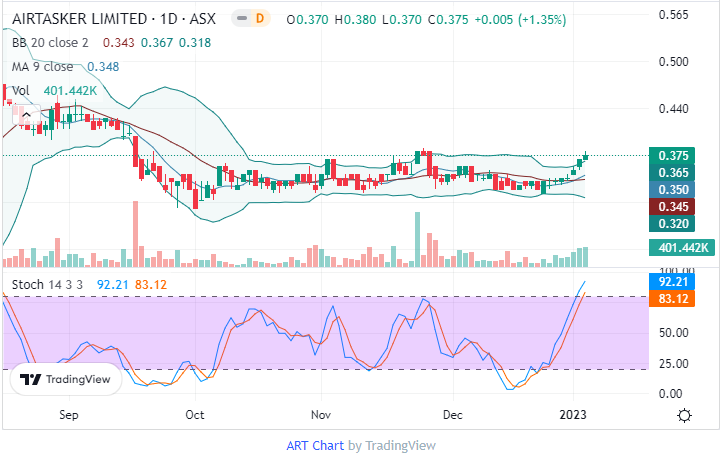The image size is (726, 458).
Task: Click the orange D delayed-data indicator
Action: pos(260,19)
